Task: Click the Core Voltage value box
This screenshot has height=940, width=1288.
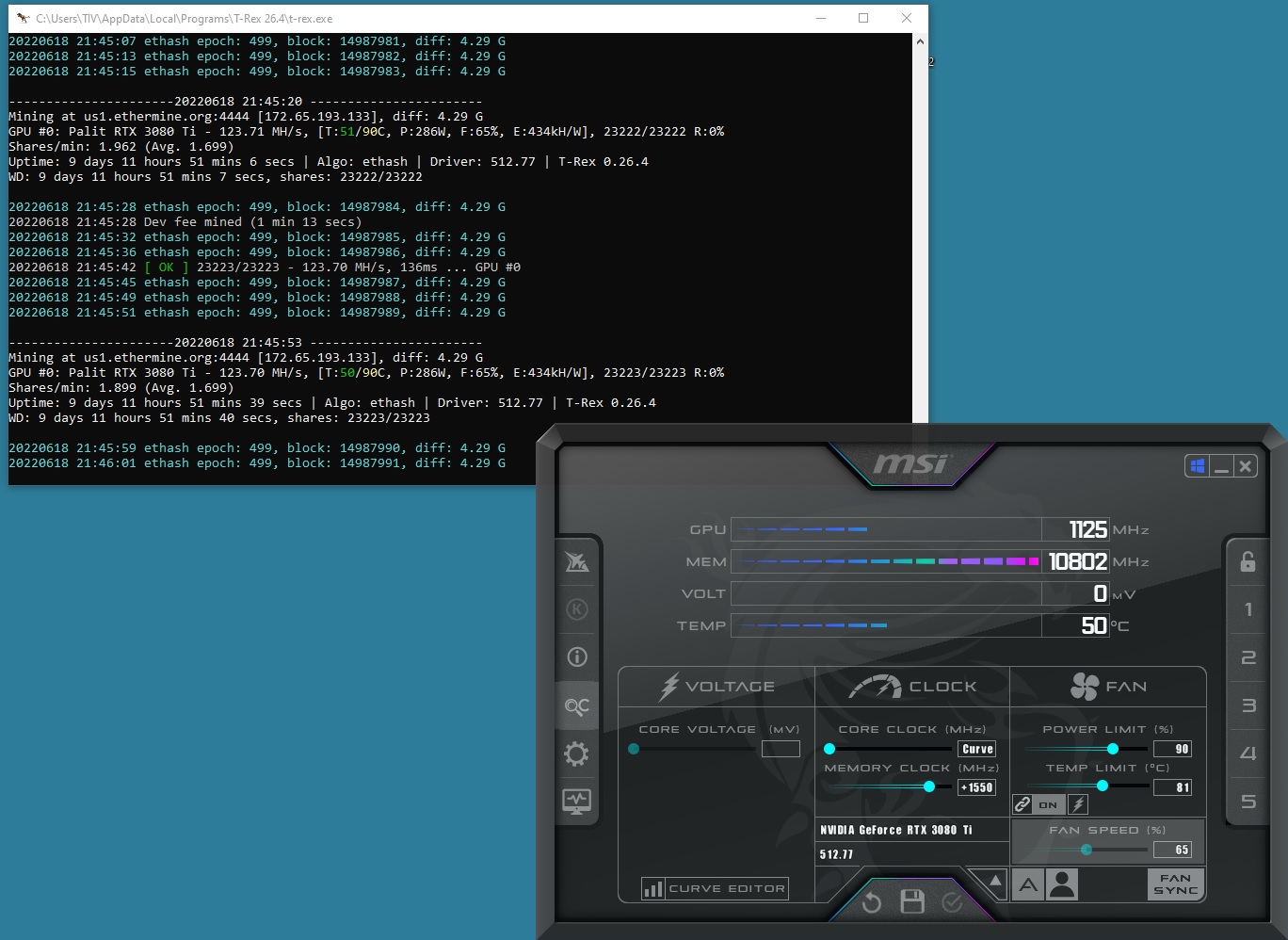Action: pyautogui.click(x=781, y=749)
